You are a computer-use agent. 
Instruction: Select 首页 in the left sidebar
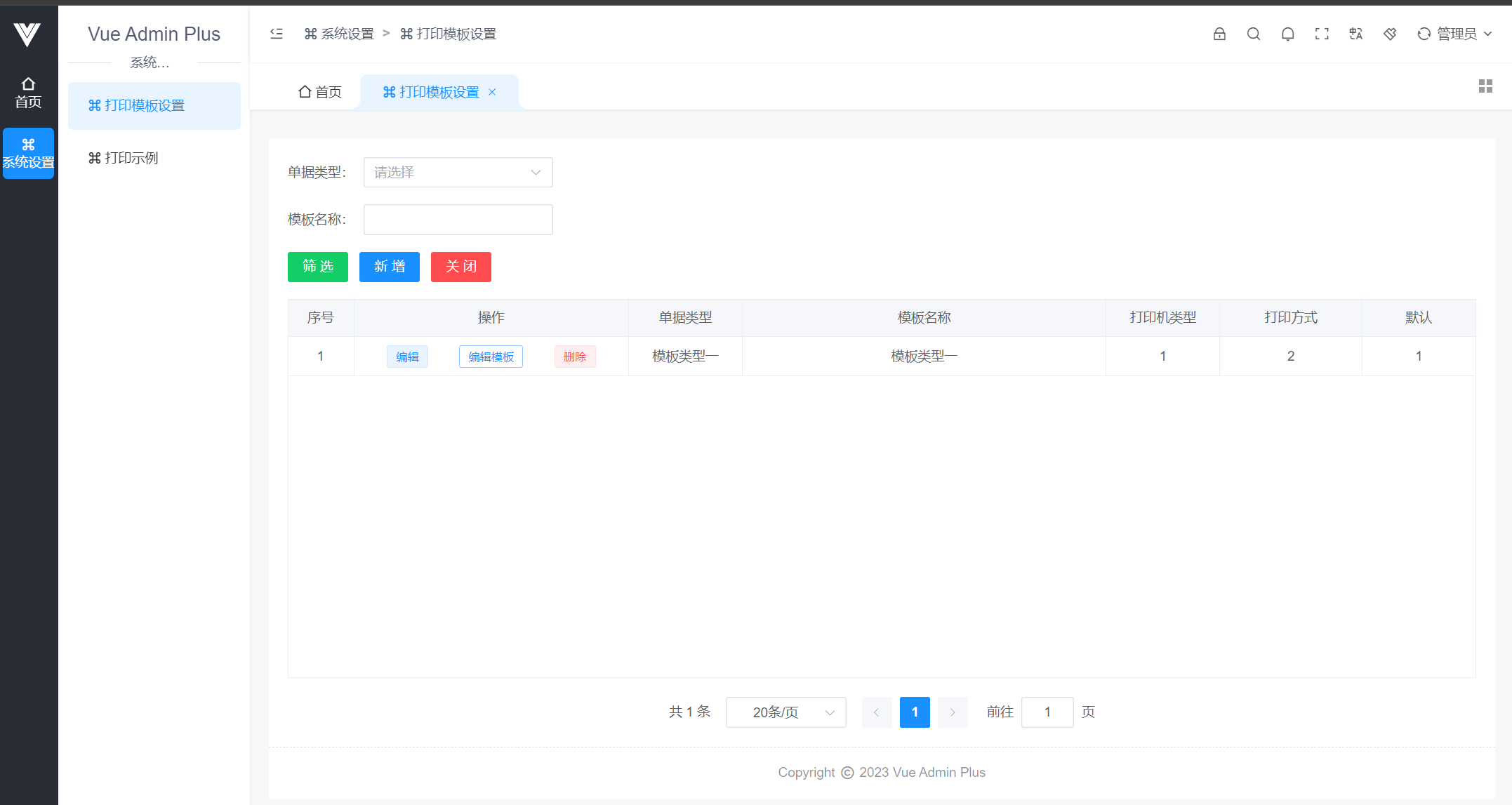click(x=28, y=91)
